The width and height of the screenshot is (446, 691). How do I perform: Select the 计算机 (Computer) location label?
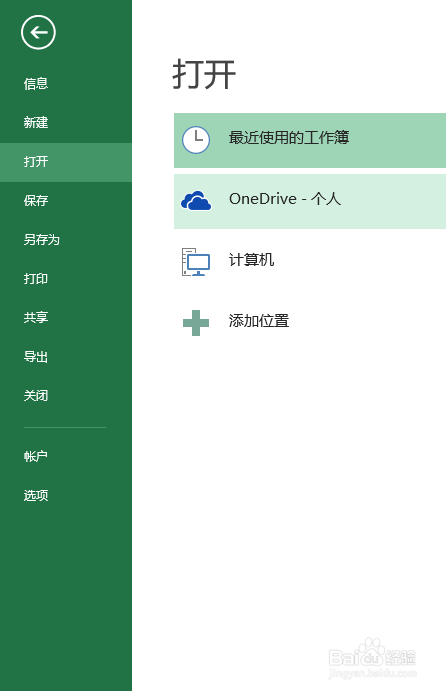coord(251,260)
